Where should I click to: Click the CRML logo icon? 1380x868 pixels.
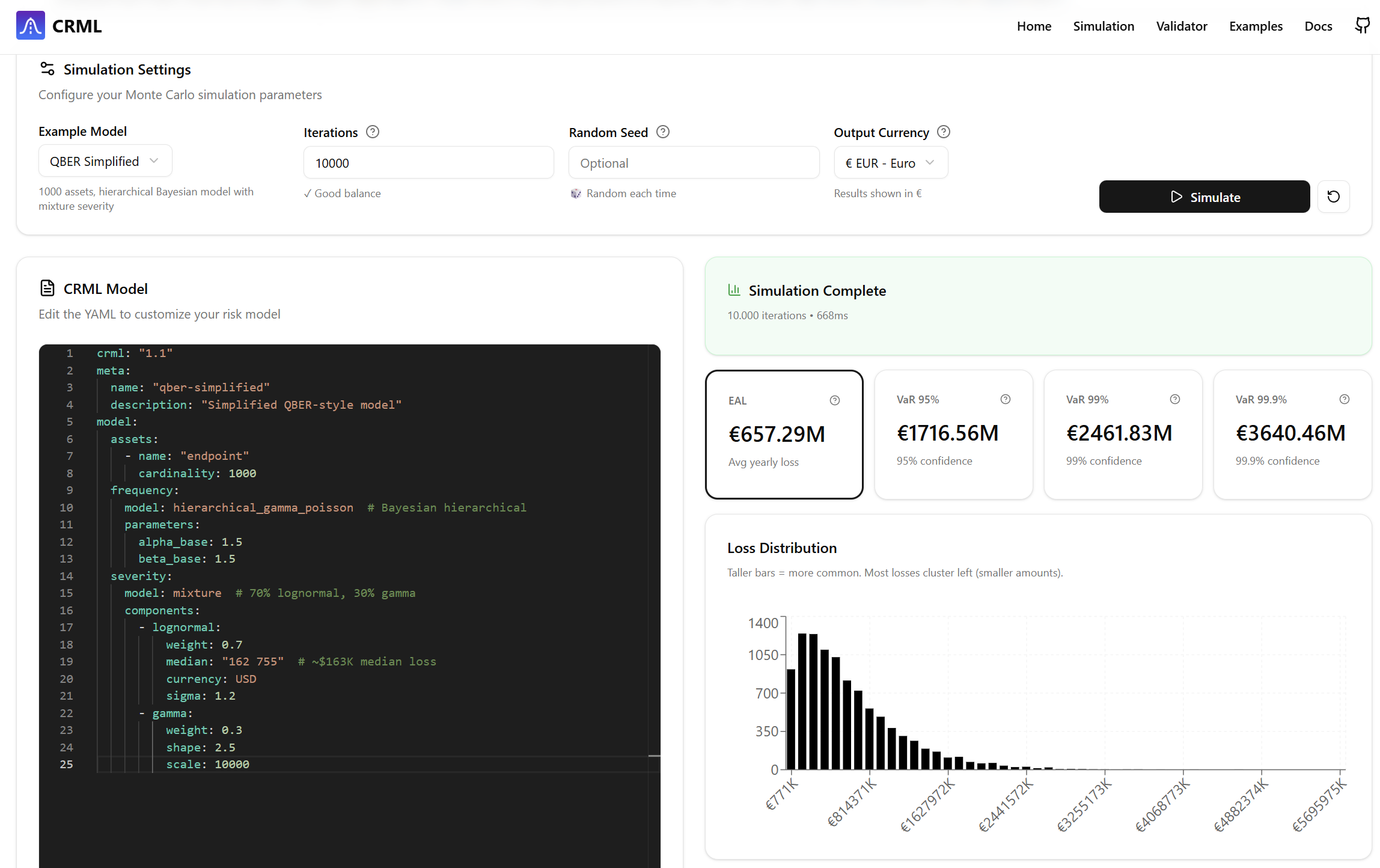pyautogui.click(x=30, y=26)
